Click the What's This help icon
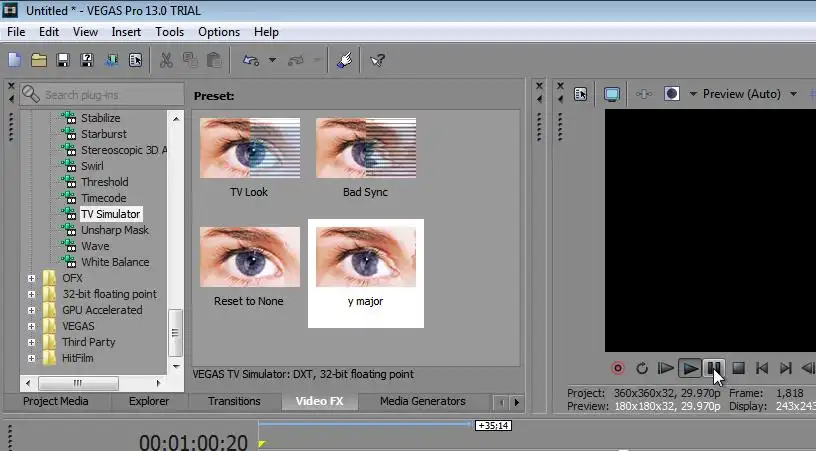Image resolution: width=816 pixels, height=451 pixels. tap(378, 60)
